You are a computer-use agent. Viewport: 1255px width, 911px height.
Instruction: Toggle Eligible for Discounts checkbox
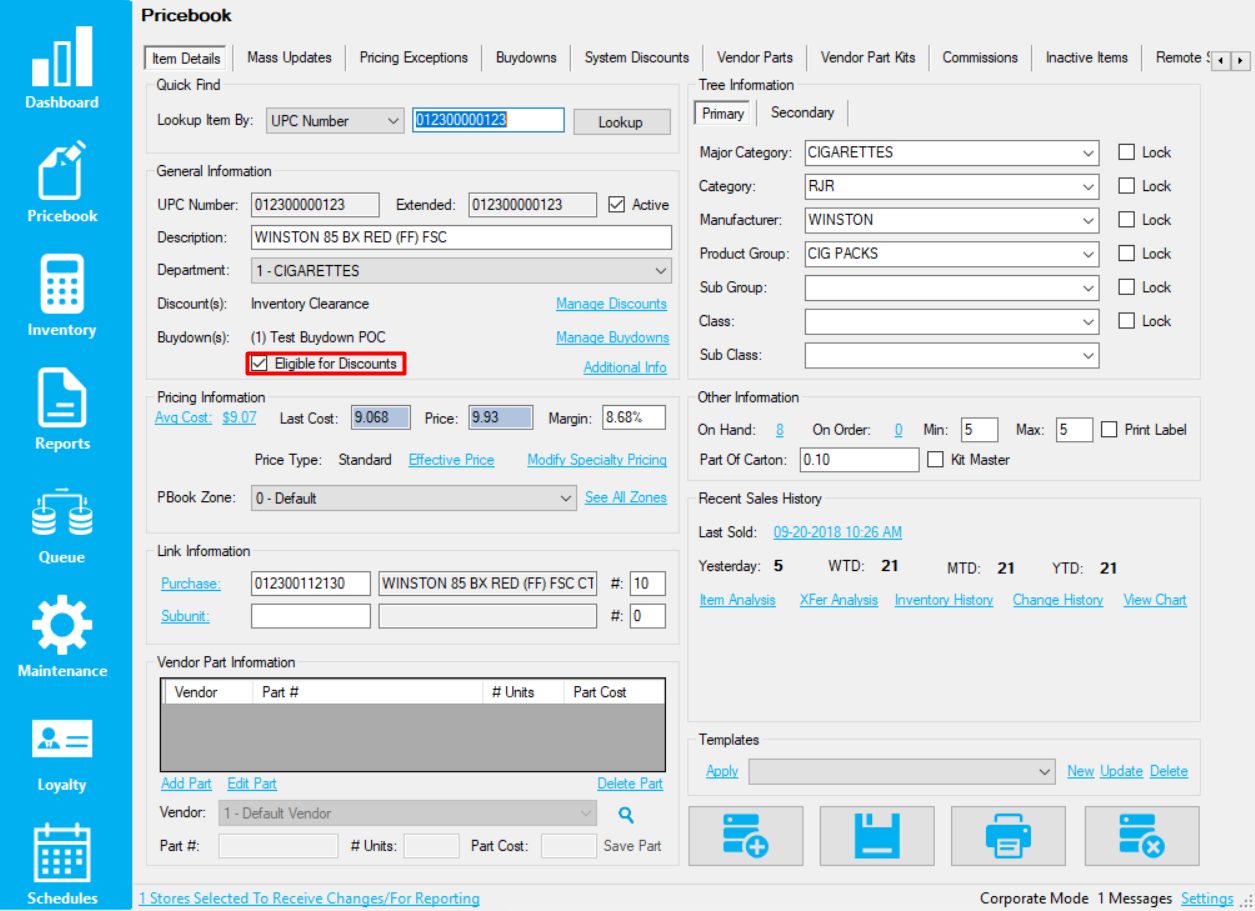(260, 364)
